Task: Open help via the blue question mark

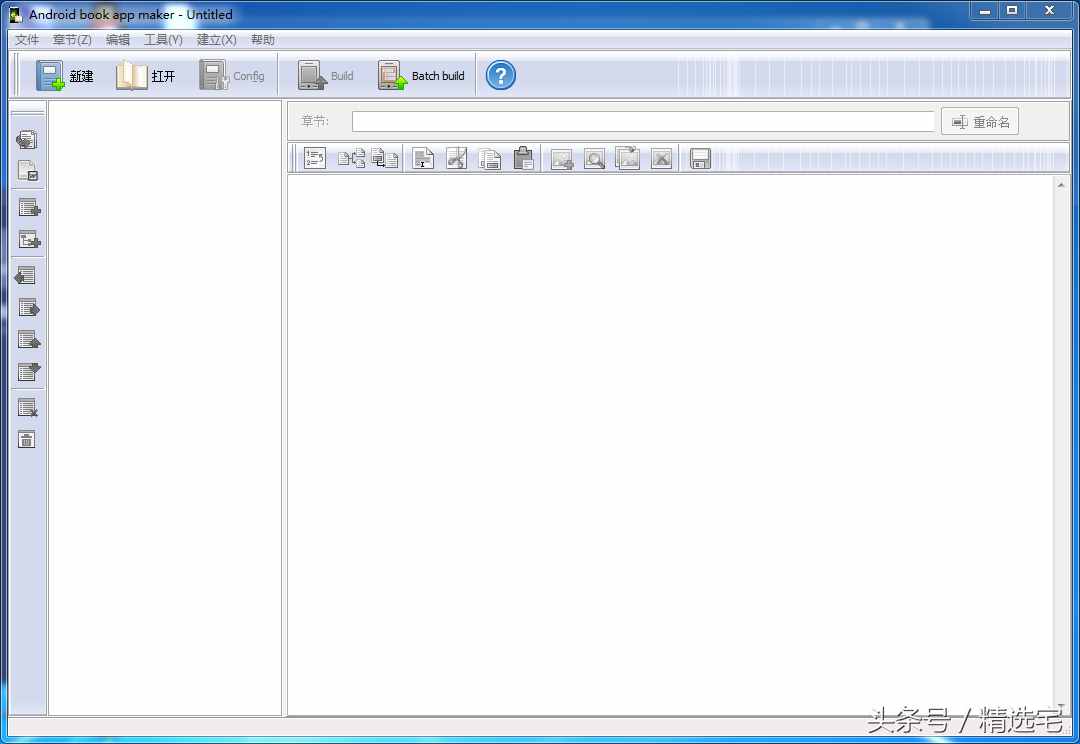Action: click(x=500, y=75)
